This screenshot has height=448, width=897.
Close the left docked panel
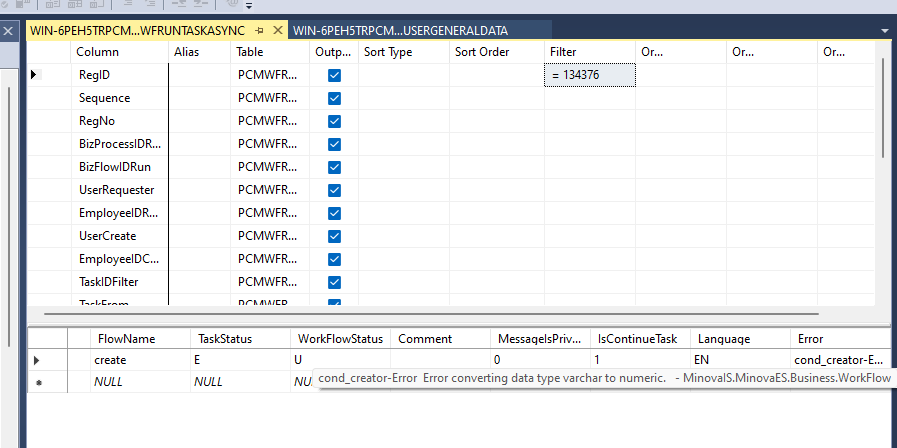9,31
